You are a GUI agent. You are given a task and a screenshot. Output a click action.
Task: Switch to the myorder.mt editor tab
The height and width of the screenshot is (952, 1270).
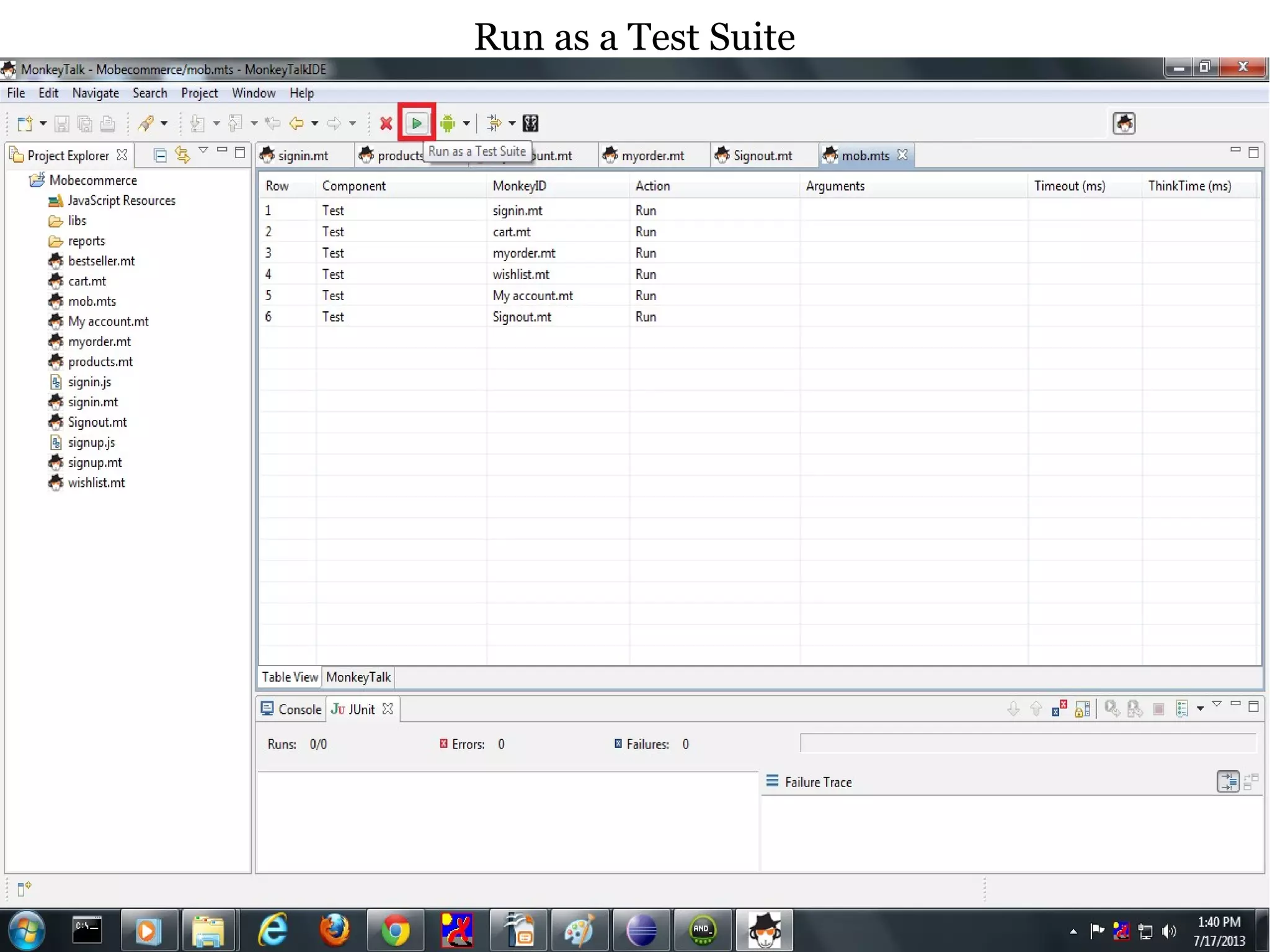652,156
